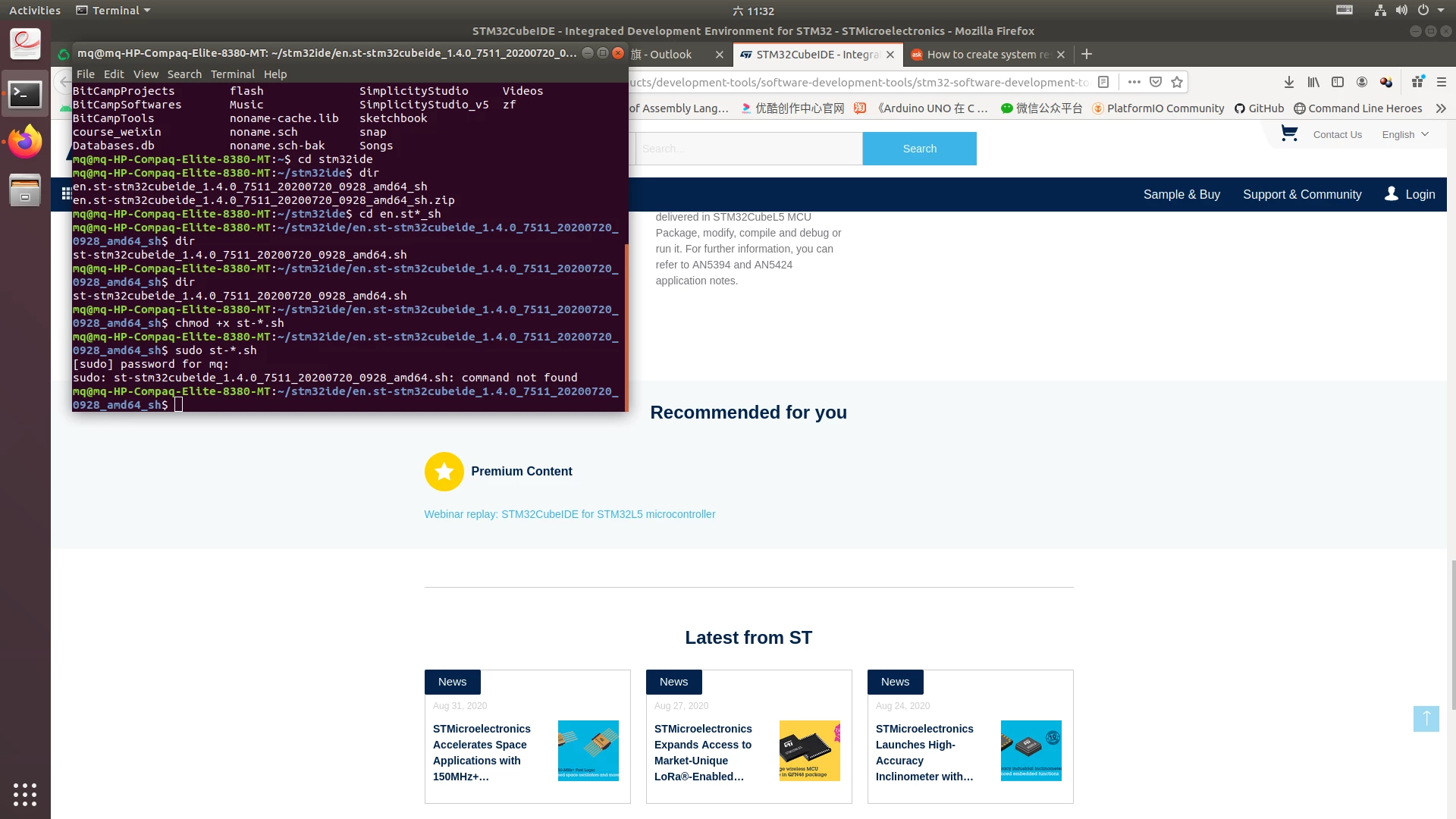Expand the English language dropdown

point(1405,134)
